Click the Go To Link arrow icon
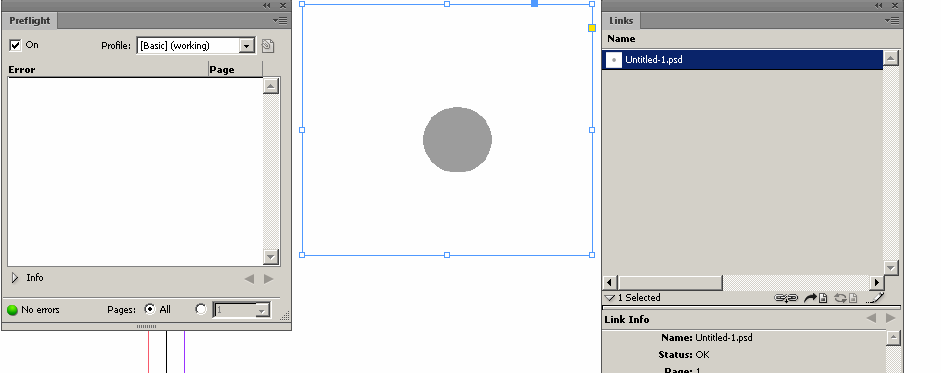The image size is (941, 373). (816, 297)
